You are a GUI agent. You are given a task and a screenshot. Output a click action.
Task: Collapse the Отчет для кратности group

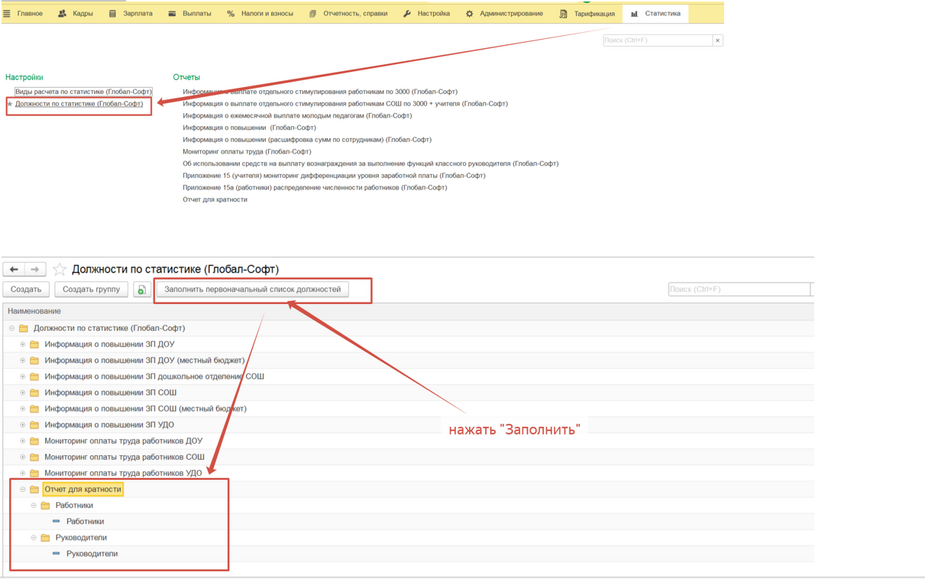click(22, 490)
